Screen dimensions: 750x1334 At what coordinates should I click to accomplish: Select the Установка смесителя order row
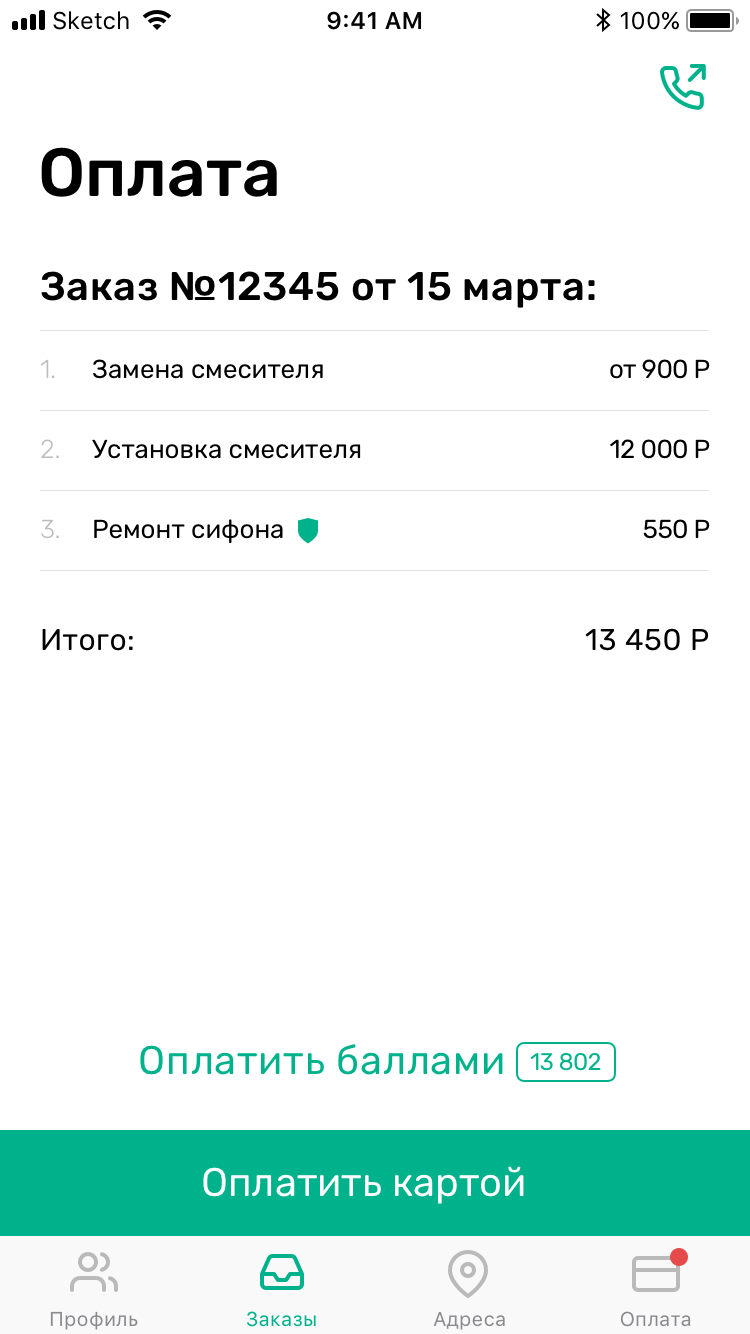[x=374, y=450]
